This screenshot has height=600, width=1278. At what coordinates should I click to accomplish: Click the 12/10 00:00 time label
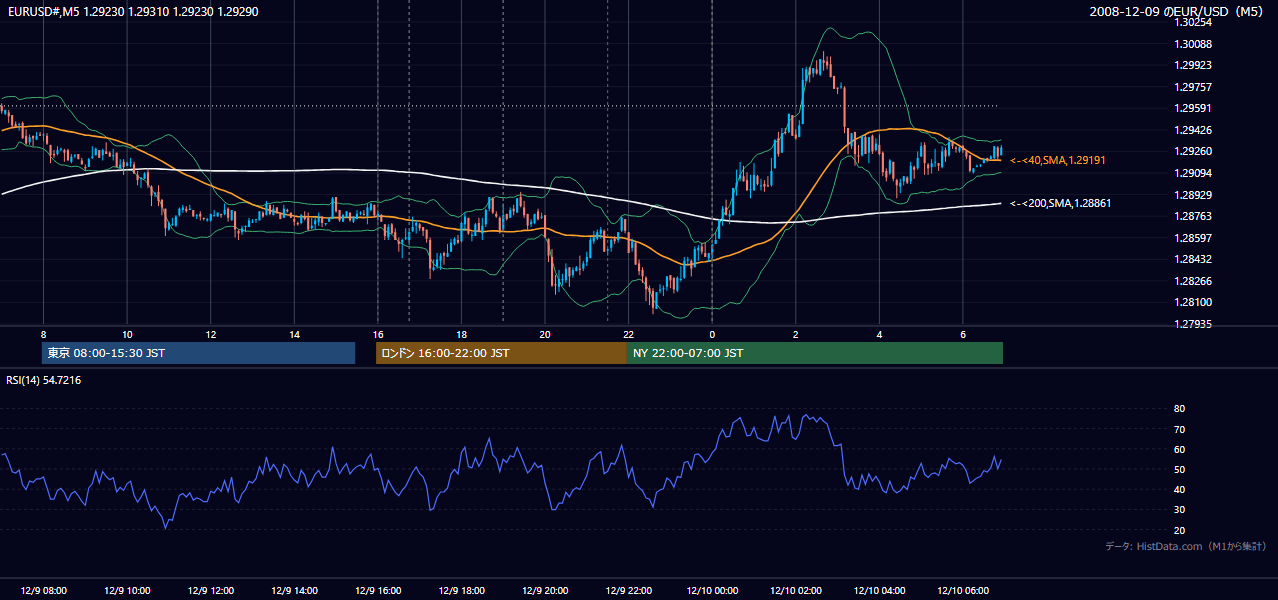tap(712, 591)
